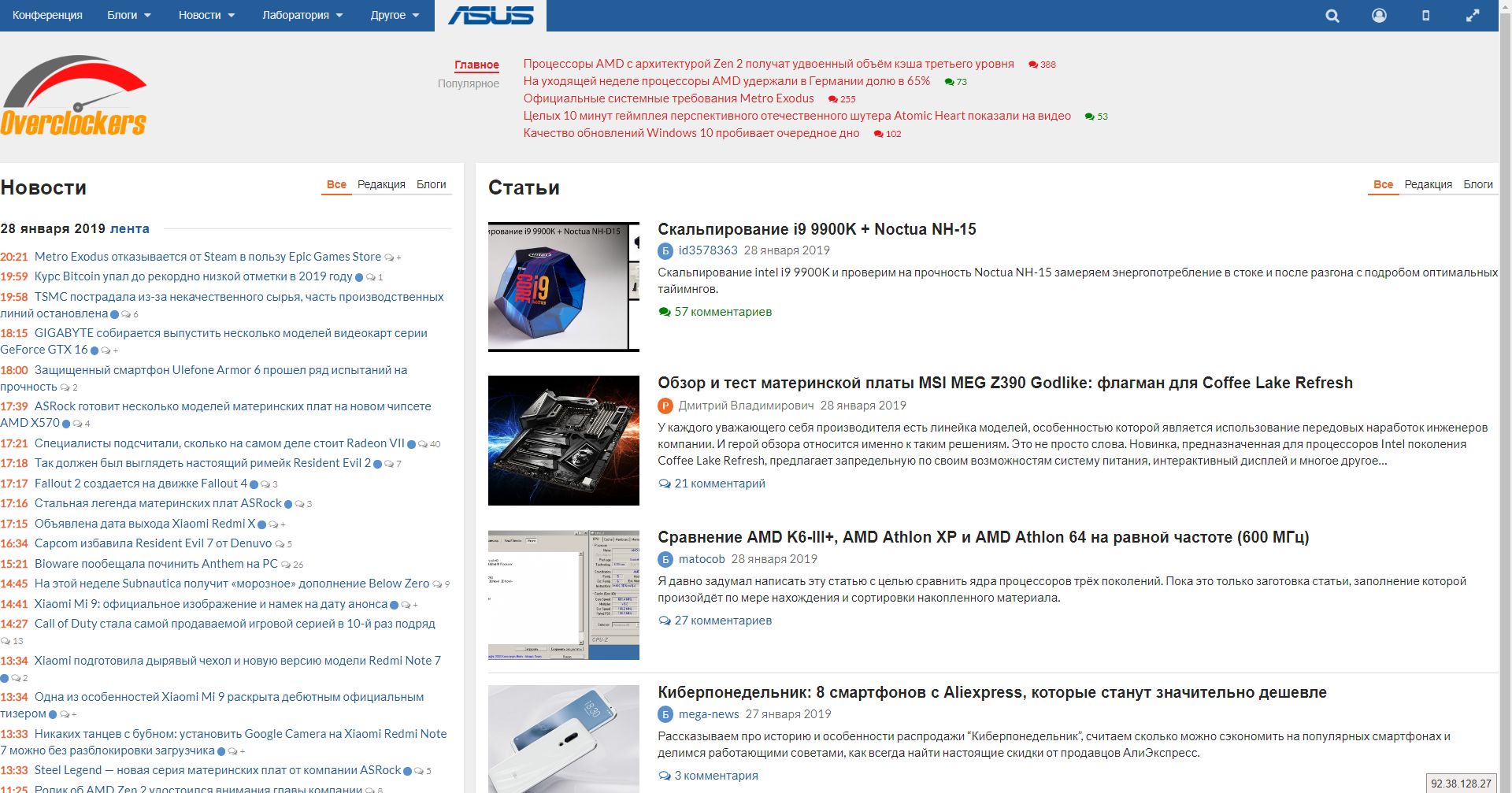Viewport: 1512px width, 793px height.
Task: Expand the Лаборатория dropdown menu
Action: coord(303,16)
